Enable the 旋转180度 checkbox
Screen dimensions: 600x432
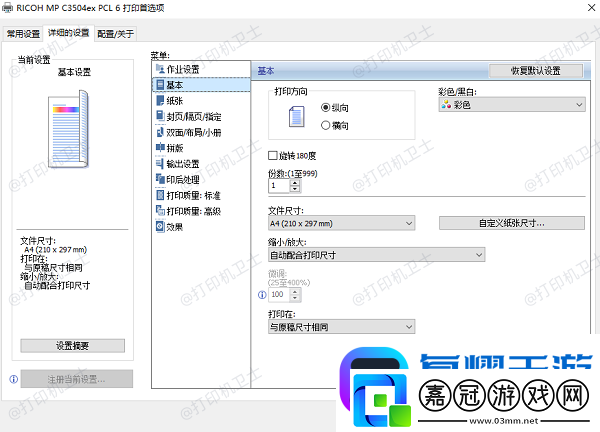pos(273,155)
